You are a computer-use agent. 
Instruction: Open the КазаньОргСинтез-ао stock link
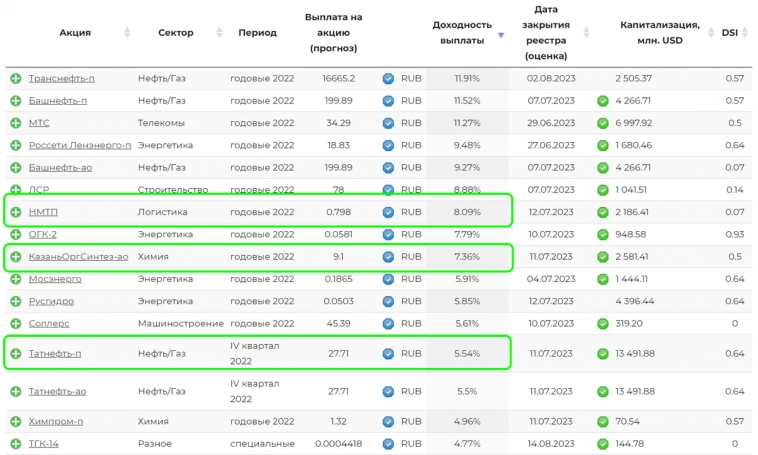(x=78, y=257)
